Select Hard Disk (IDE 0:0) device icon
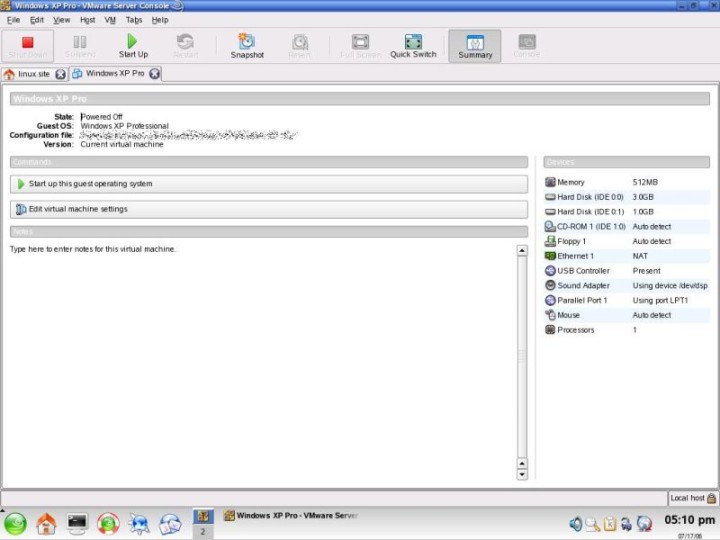The image size is (720, 540). coord(550,197)
